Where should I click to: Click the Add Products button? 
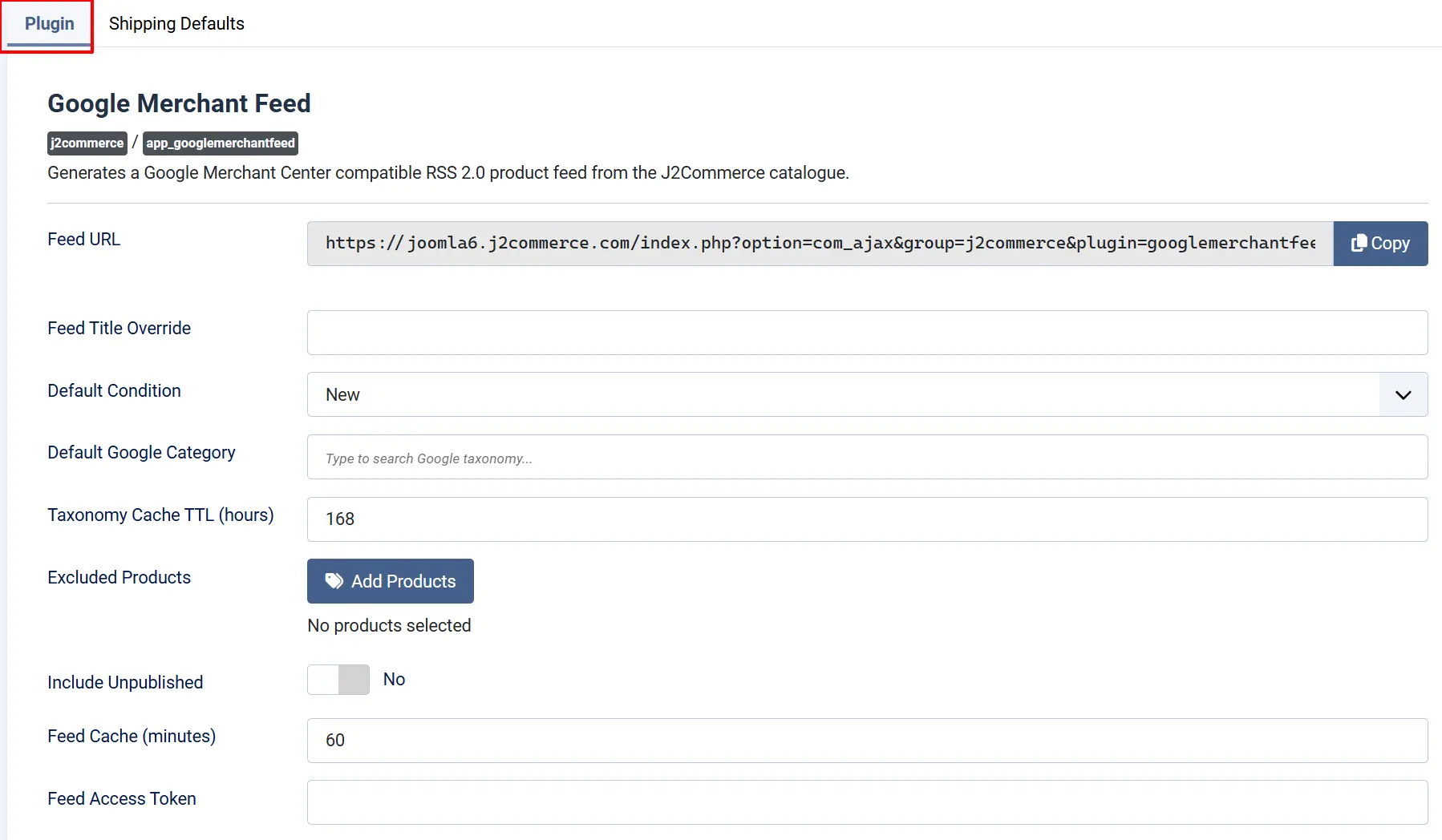point(391,581)
